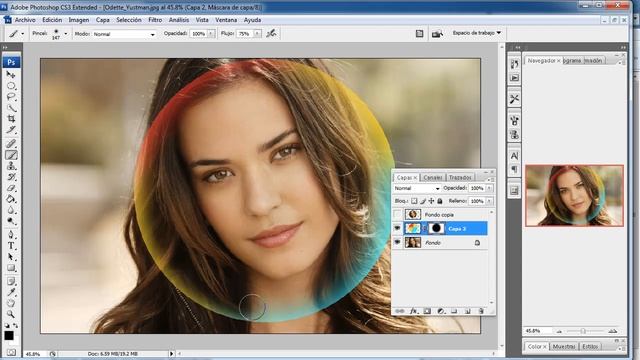The width and height of the screenshot is (640, 360).
Task: Open layer blend mode Normal dropdown
Action: click(x=417, y=188)
